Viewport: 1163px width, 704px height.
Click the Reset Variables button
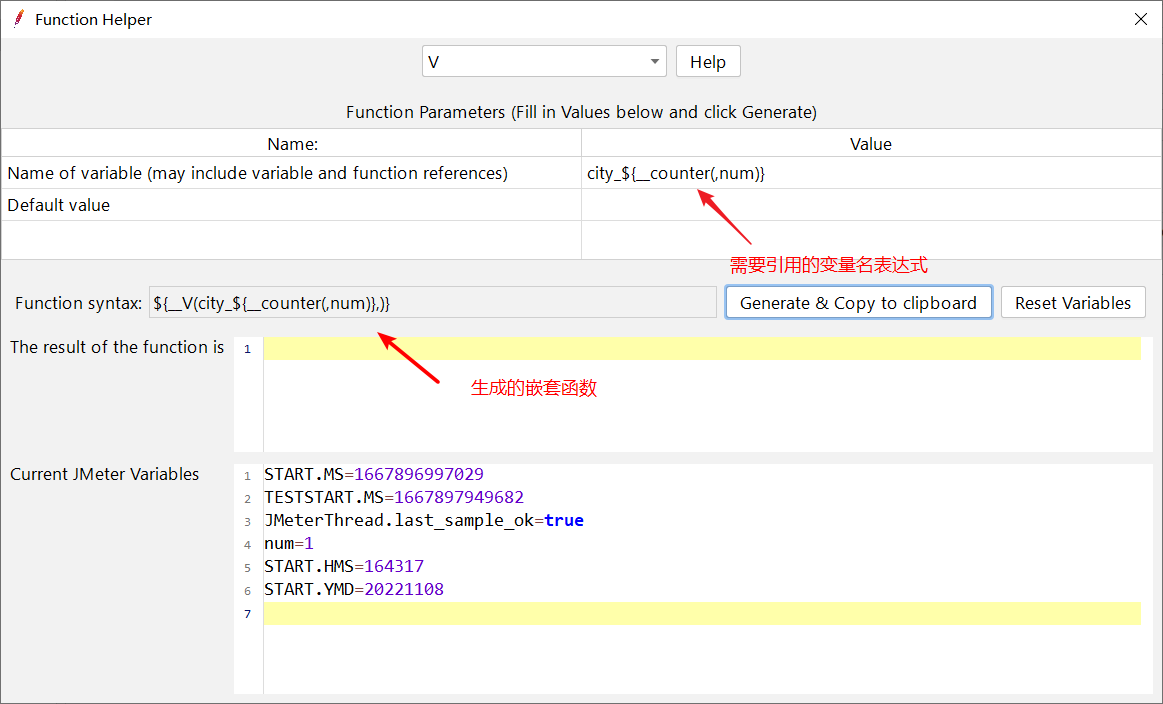(x=1072, y=303)
